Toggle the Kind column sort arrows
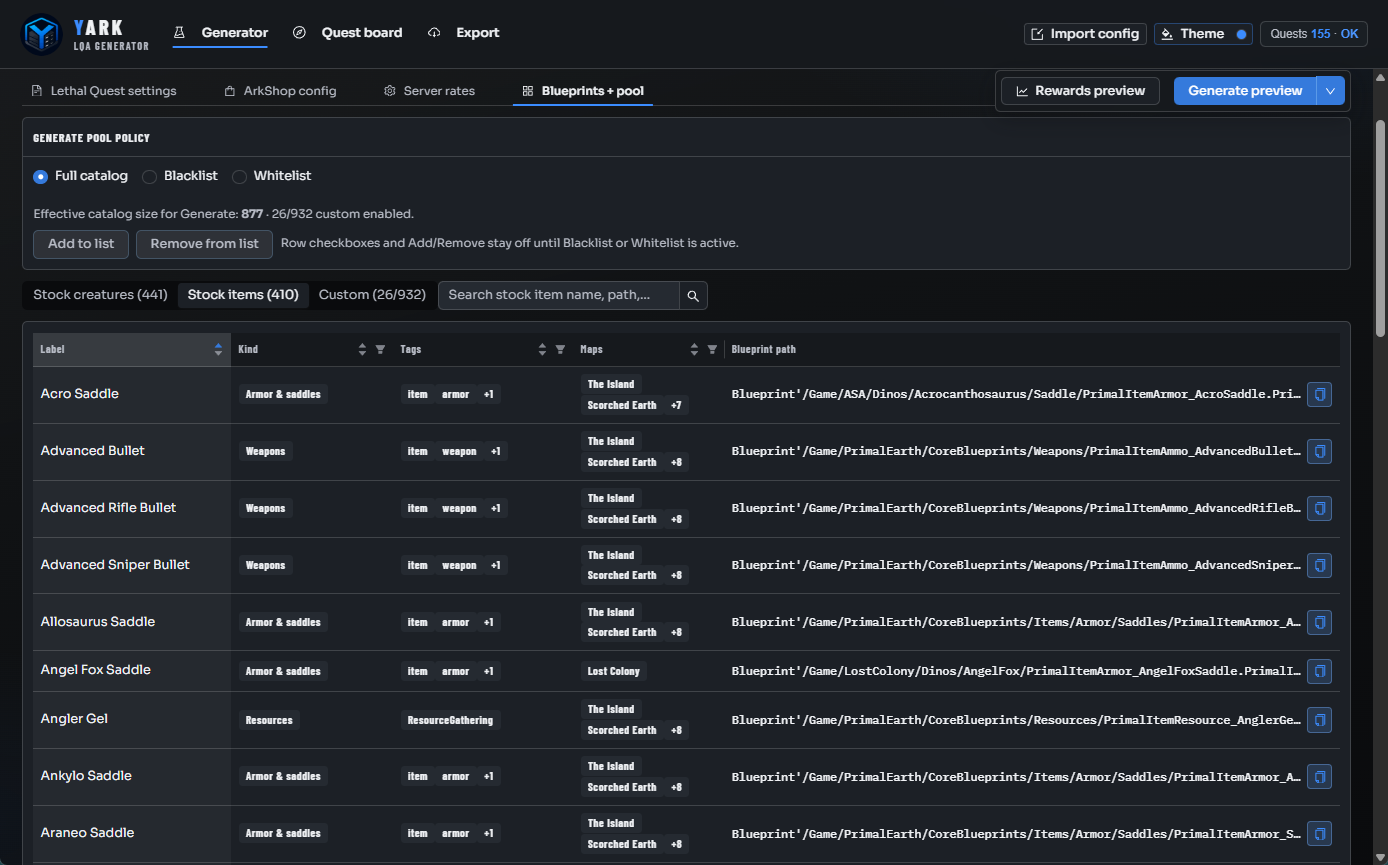 (x=362, y=350)
